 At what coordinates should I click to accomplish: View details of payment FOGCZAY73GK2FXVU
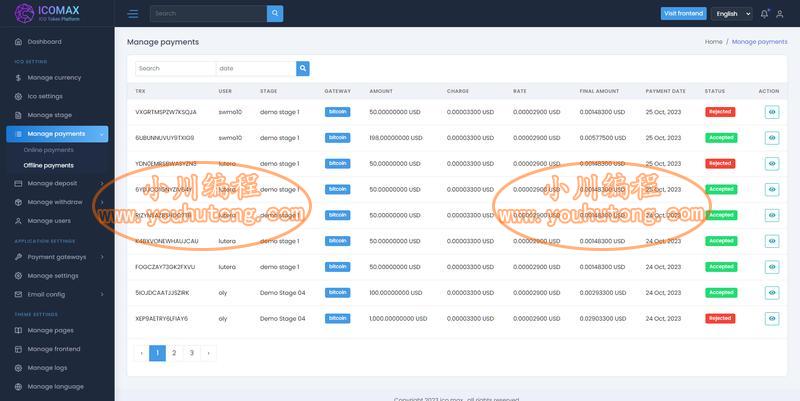pos(772,267)
